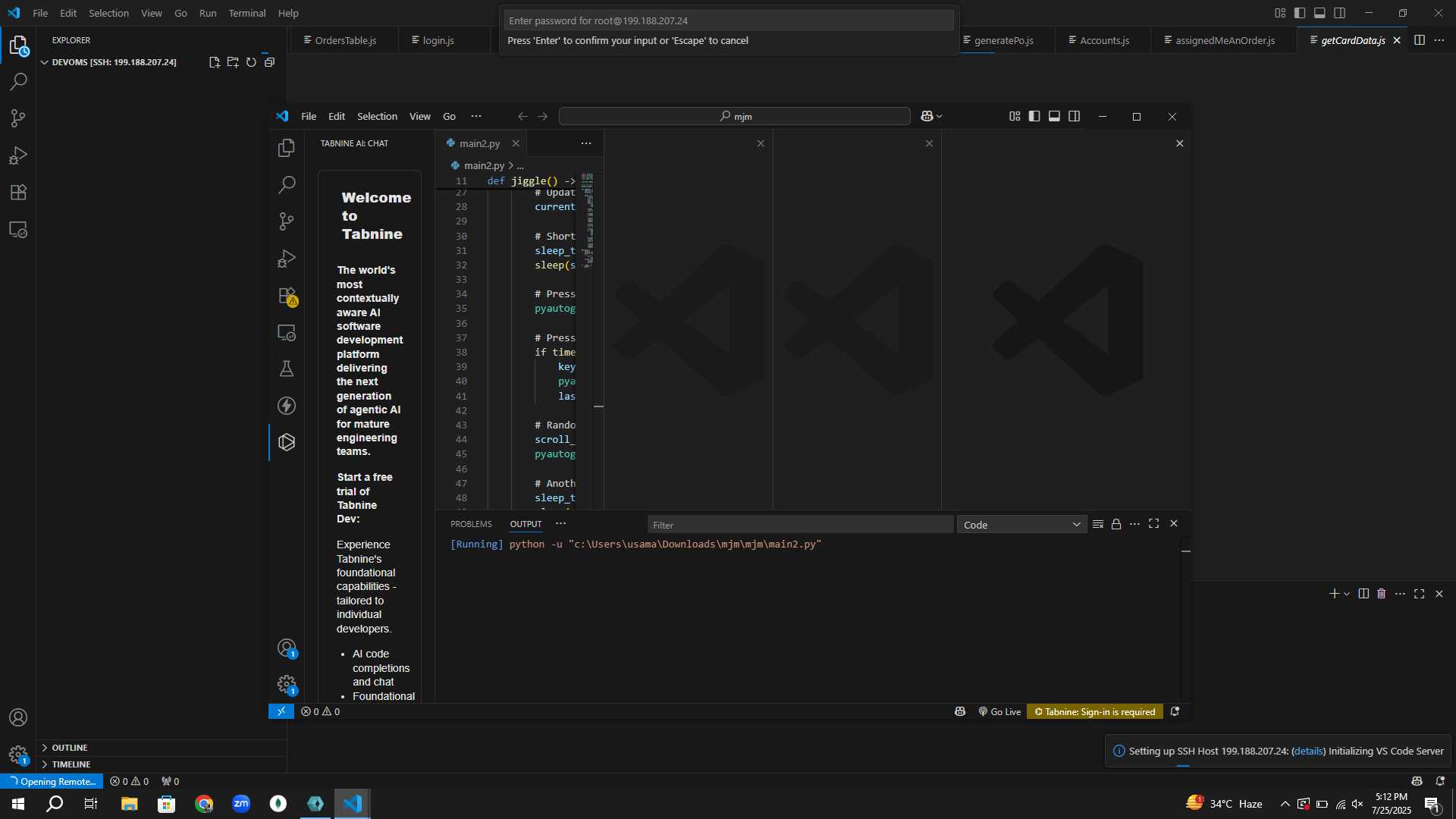Focus the root password input field
The width and height of the screenshot is (1456, 819).
pos(729,20)
